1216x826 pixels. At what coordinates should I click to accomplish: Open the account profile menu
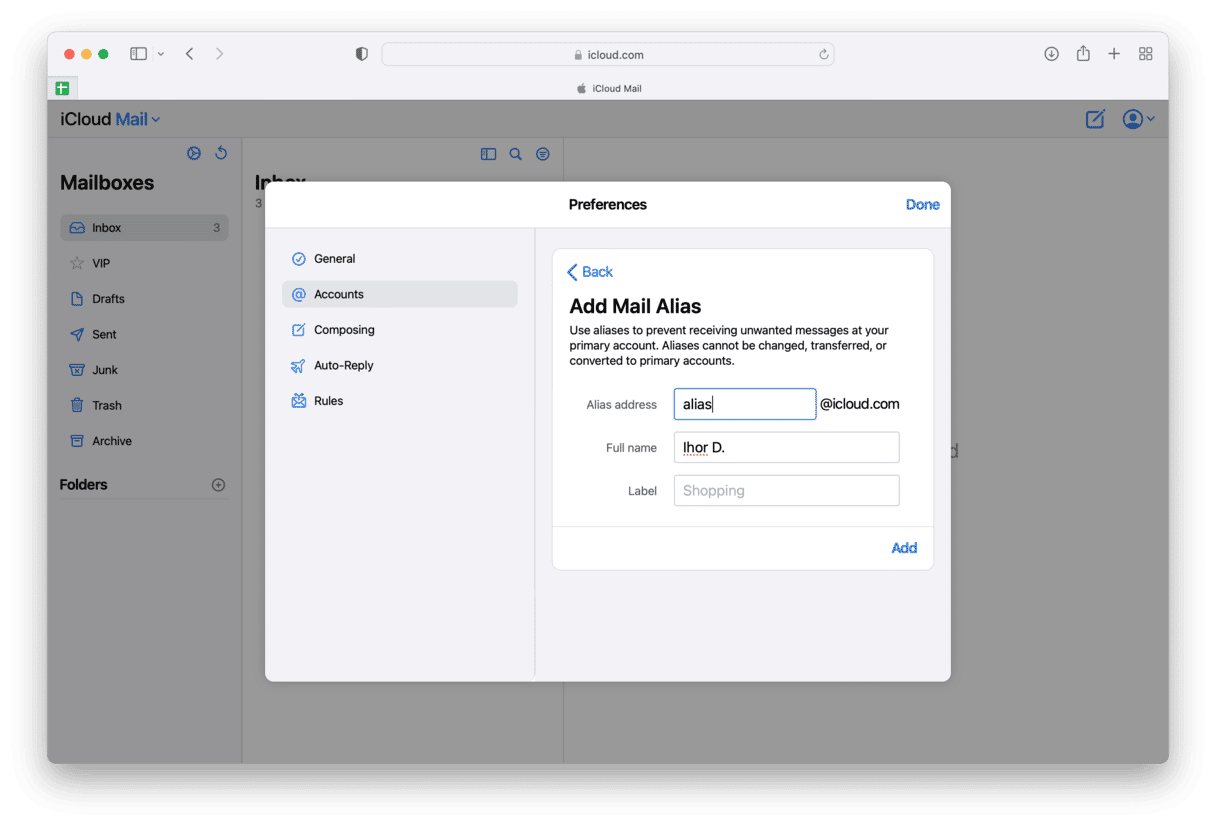point(1138,119)
